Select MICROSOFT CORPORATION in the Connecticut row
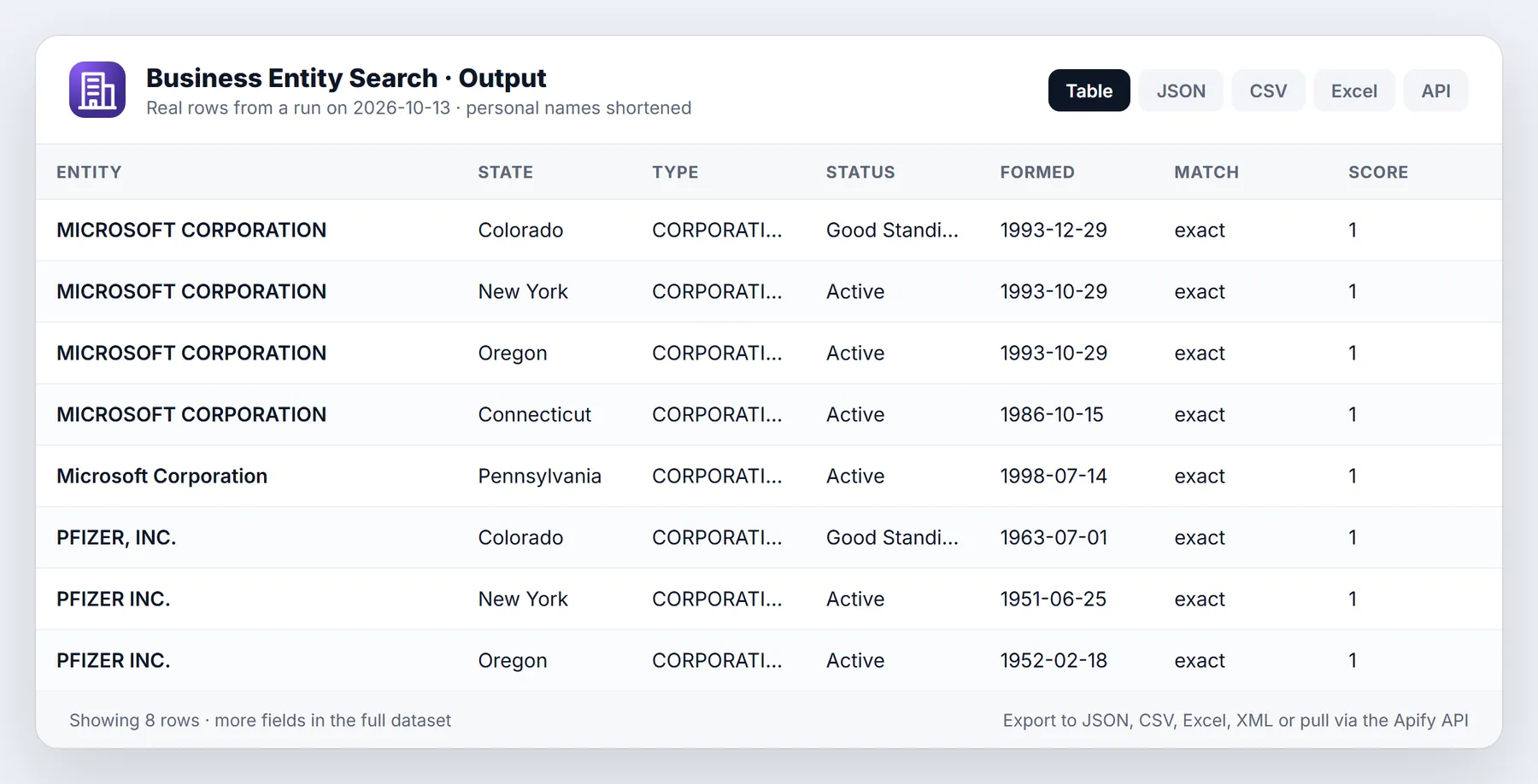1538x784 pixels. pyautogui.click(x=191, y=414)
